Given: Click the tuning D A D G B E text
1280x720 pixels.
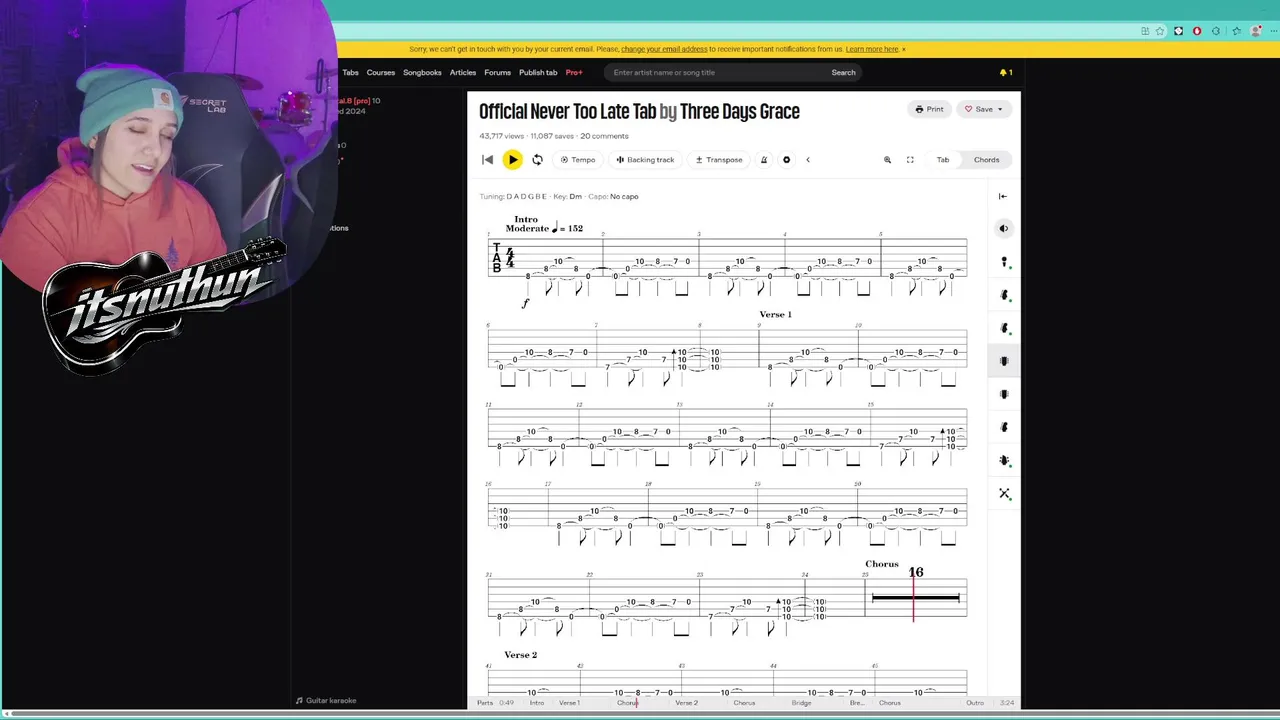Looking at the screenshot, I should pos(526,196).
